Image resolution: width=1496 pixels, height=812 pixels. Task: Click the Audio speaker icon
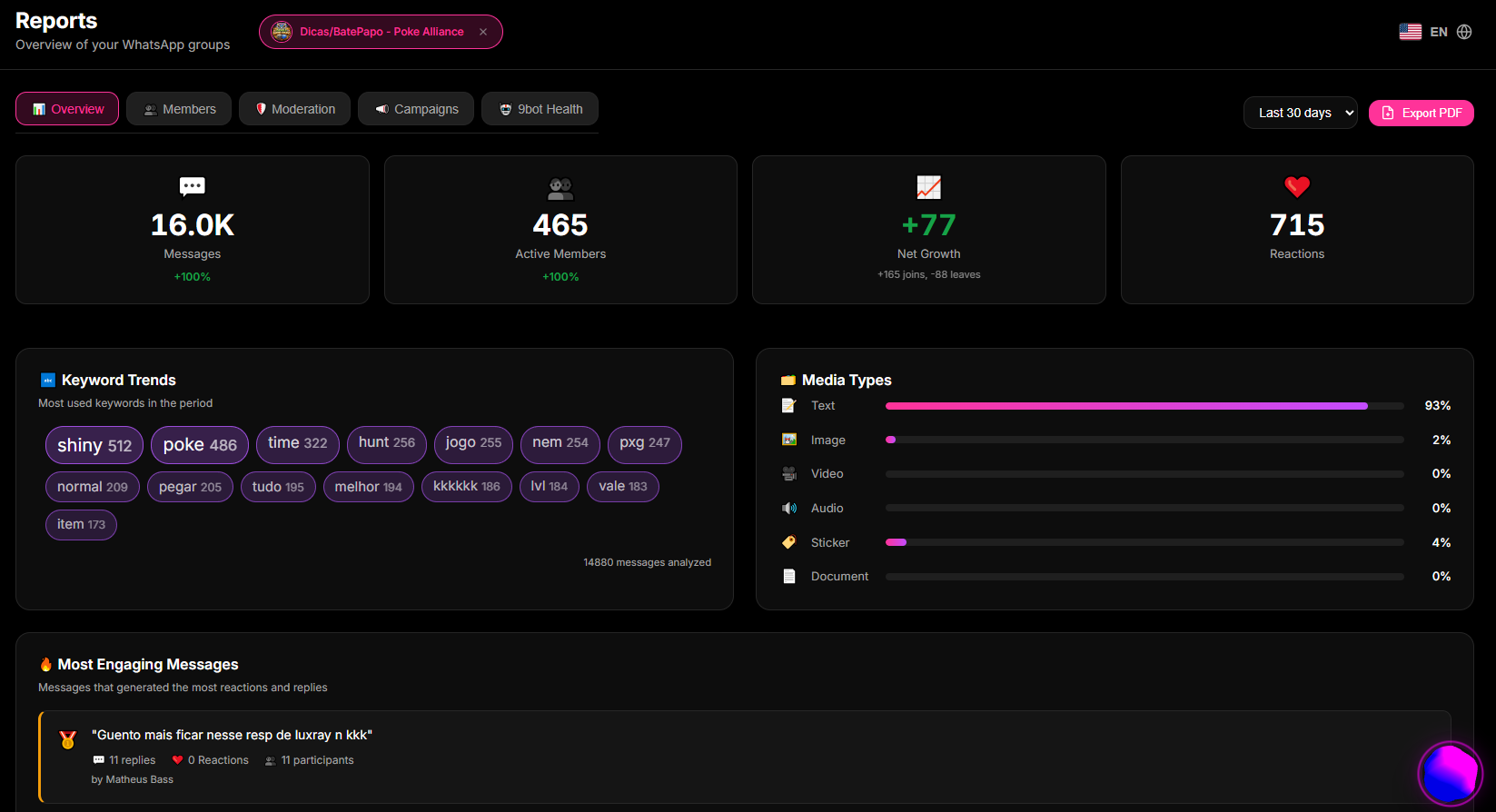tap(789, 508)
